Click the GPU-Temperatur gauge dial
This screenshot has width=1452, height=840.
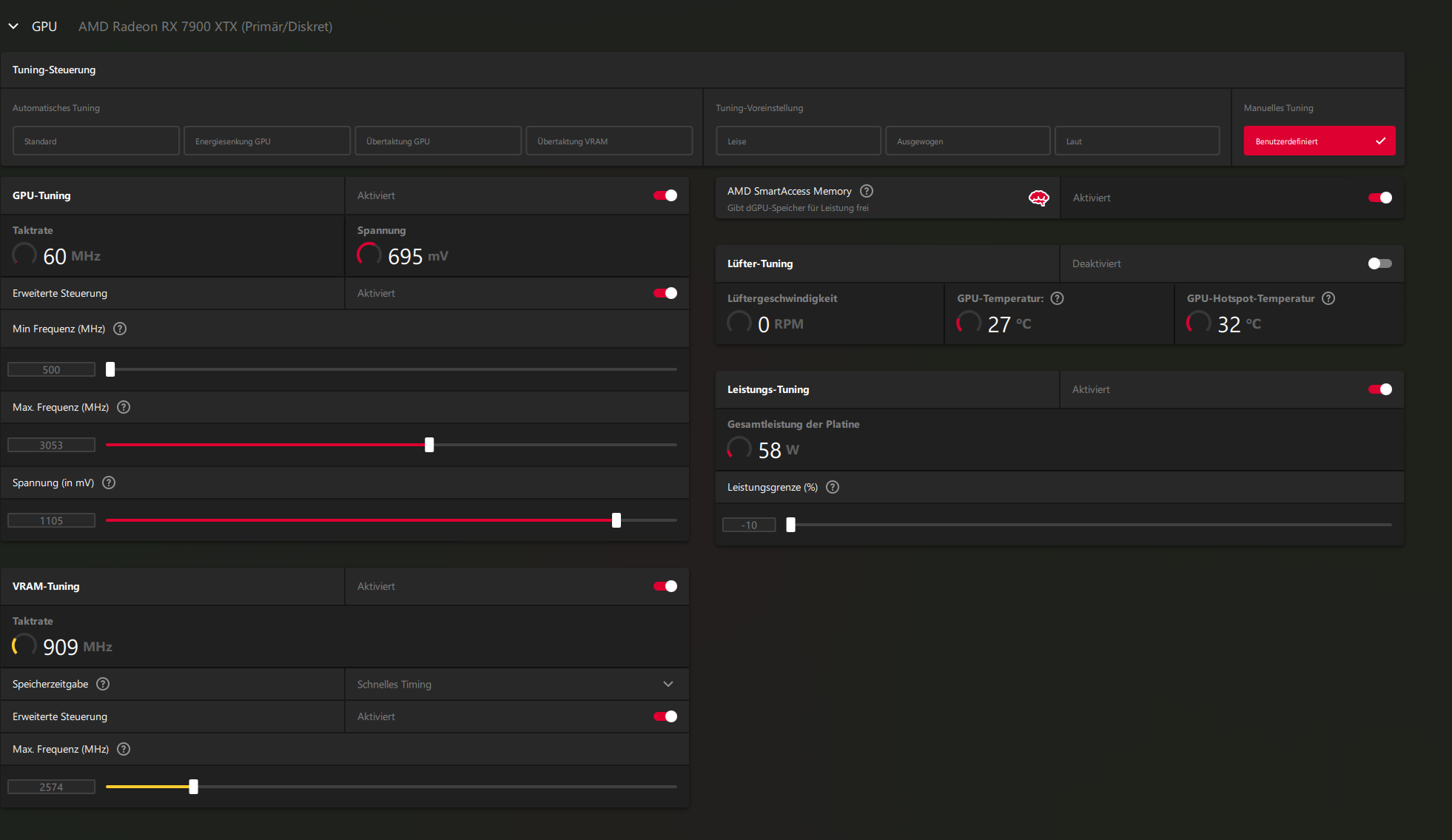(x=969, y=323)
